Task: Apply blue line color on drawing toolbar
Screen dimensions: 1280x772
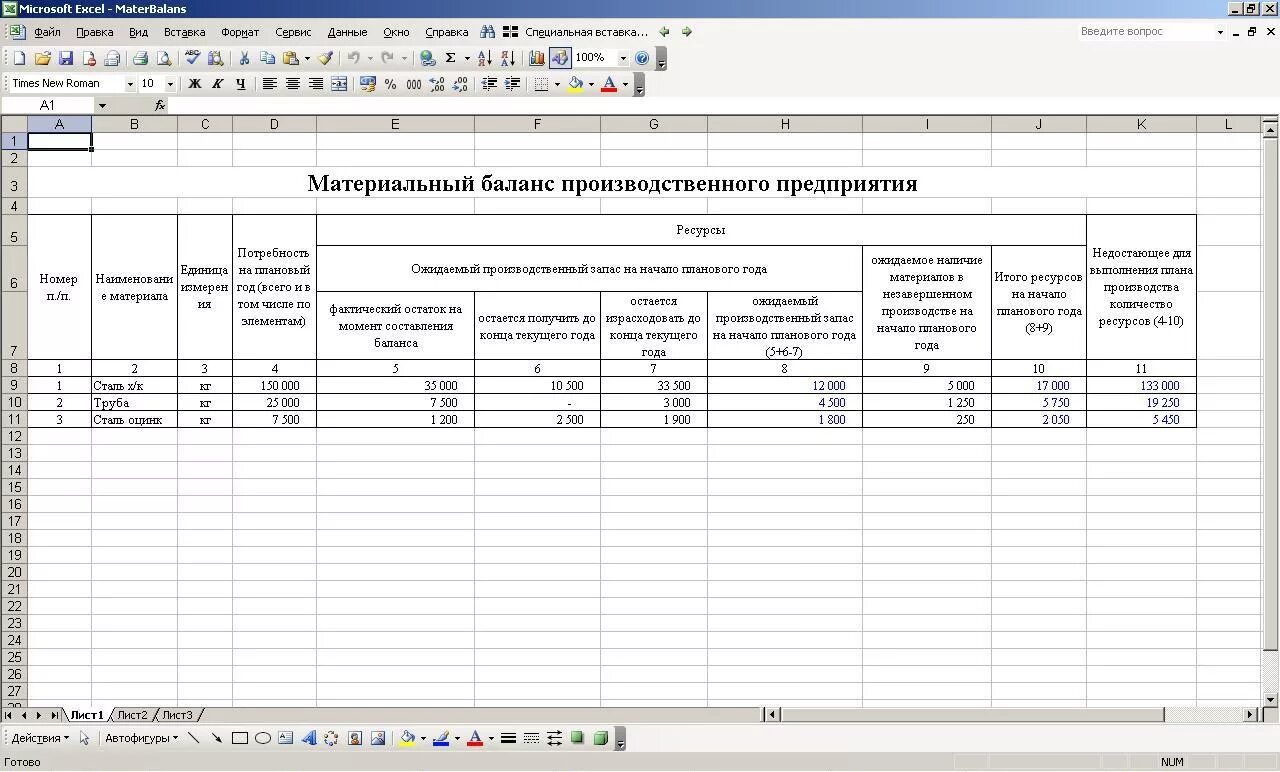Action: point(441,738)
